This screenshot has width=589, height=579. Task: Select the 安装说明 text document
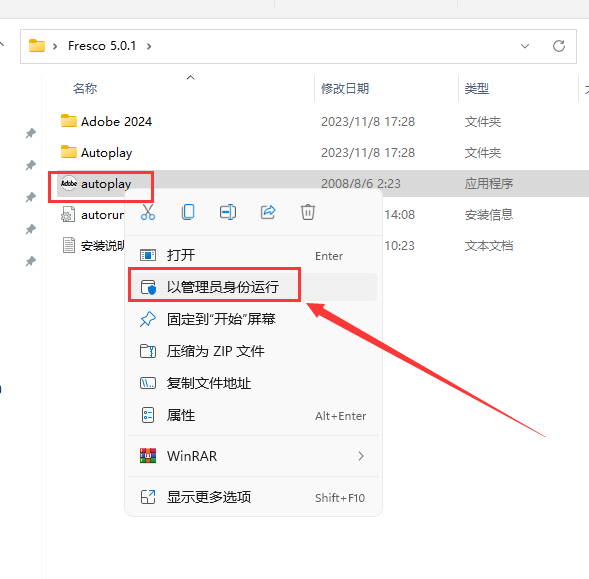[x=103, y=246]
